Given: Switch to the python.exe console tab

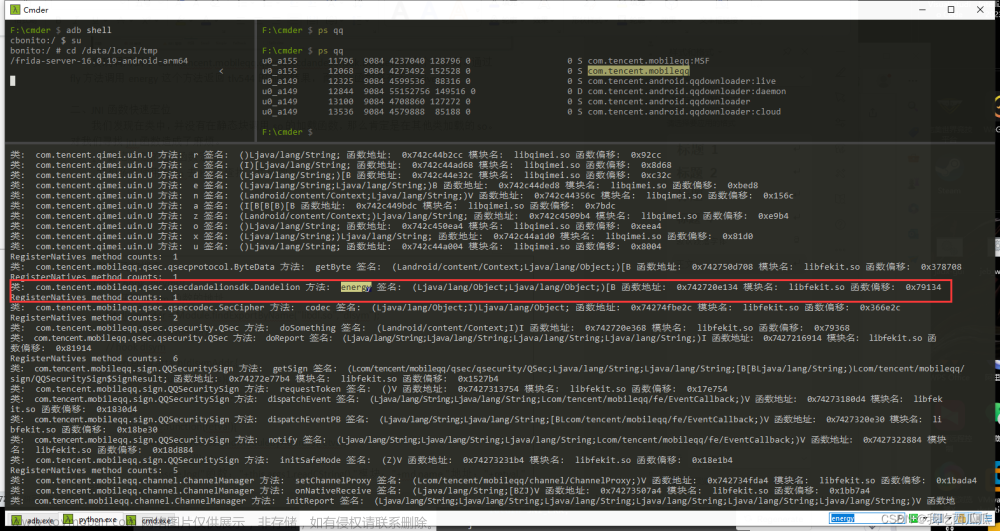Looking at the screenshot, I should coord(89,520).
